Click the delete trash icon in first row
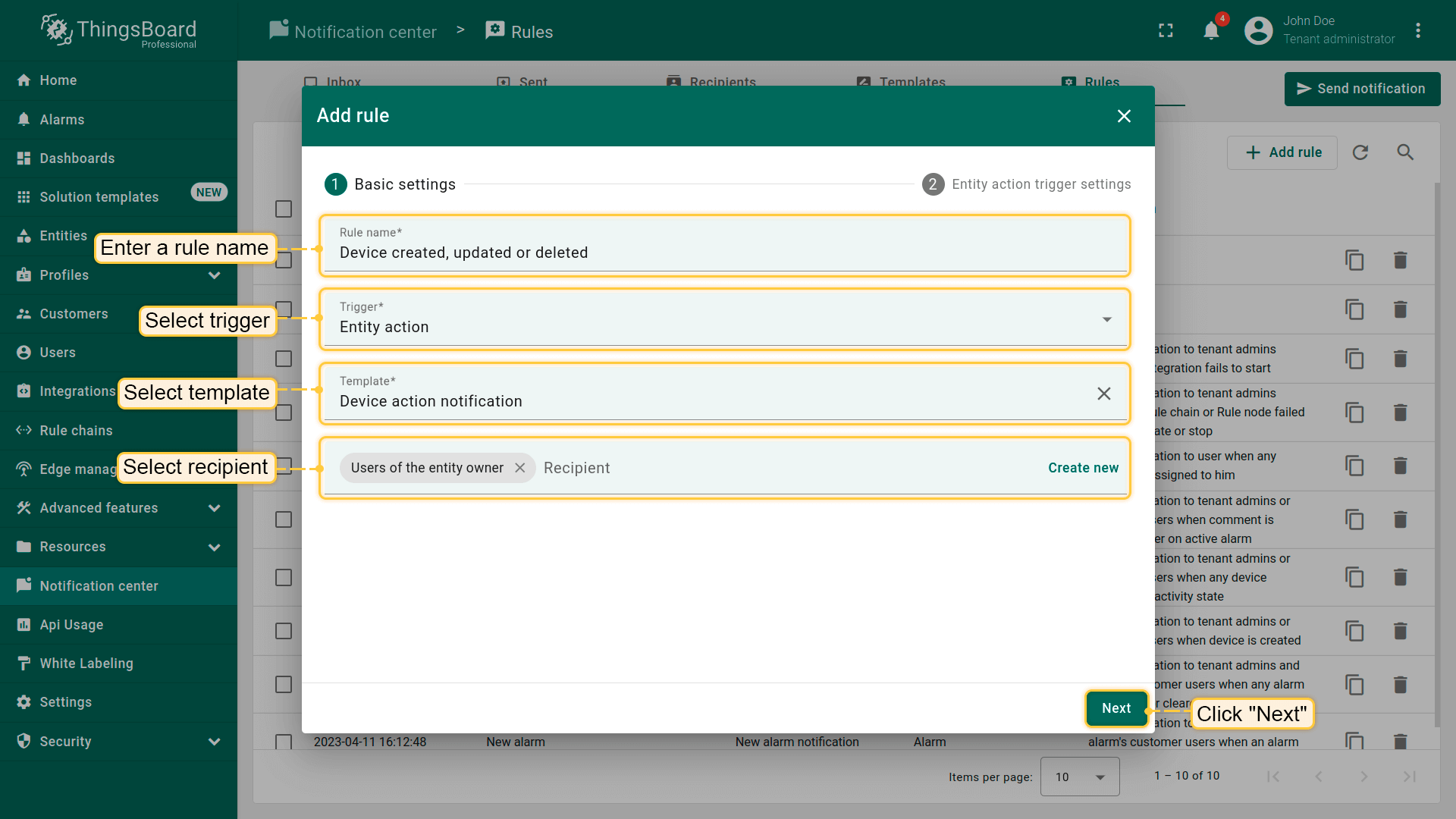Image resolution: width=1456 pixels, height=819 pixels. tap(1400, 260)
